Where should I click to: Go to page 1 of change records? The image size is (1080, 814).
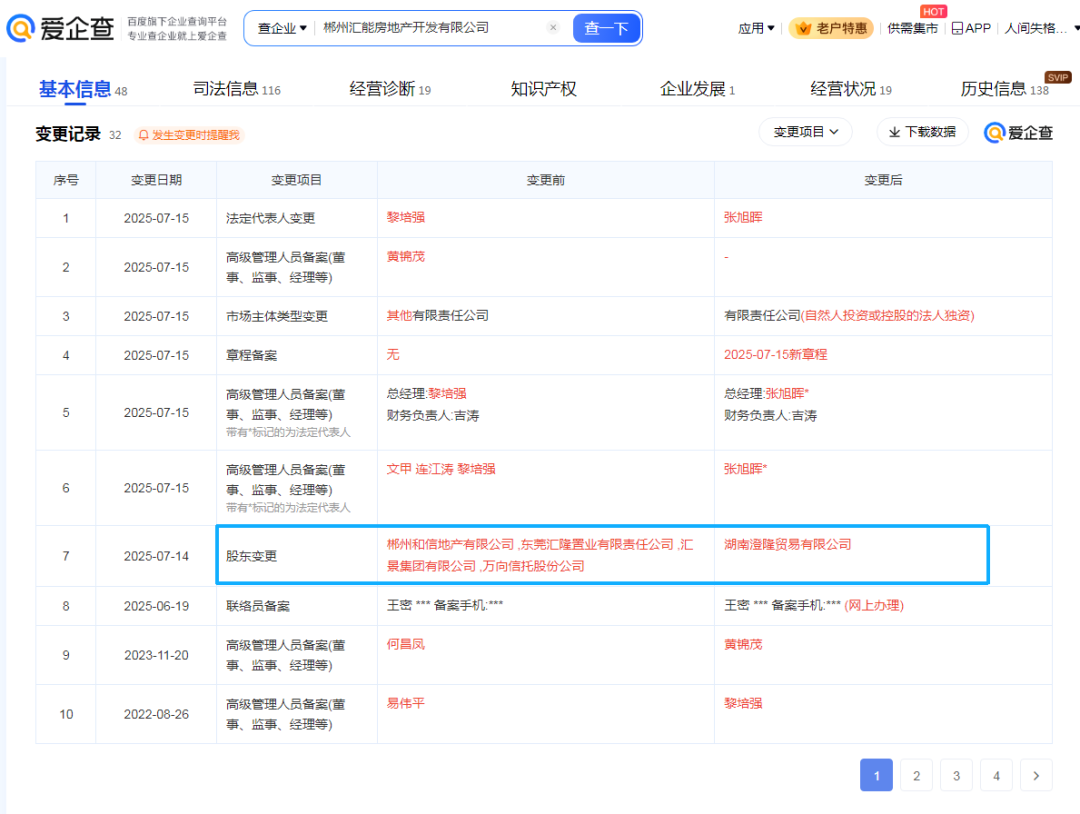point(876,775)
